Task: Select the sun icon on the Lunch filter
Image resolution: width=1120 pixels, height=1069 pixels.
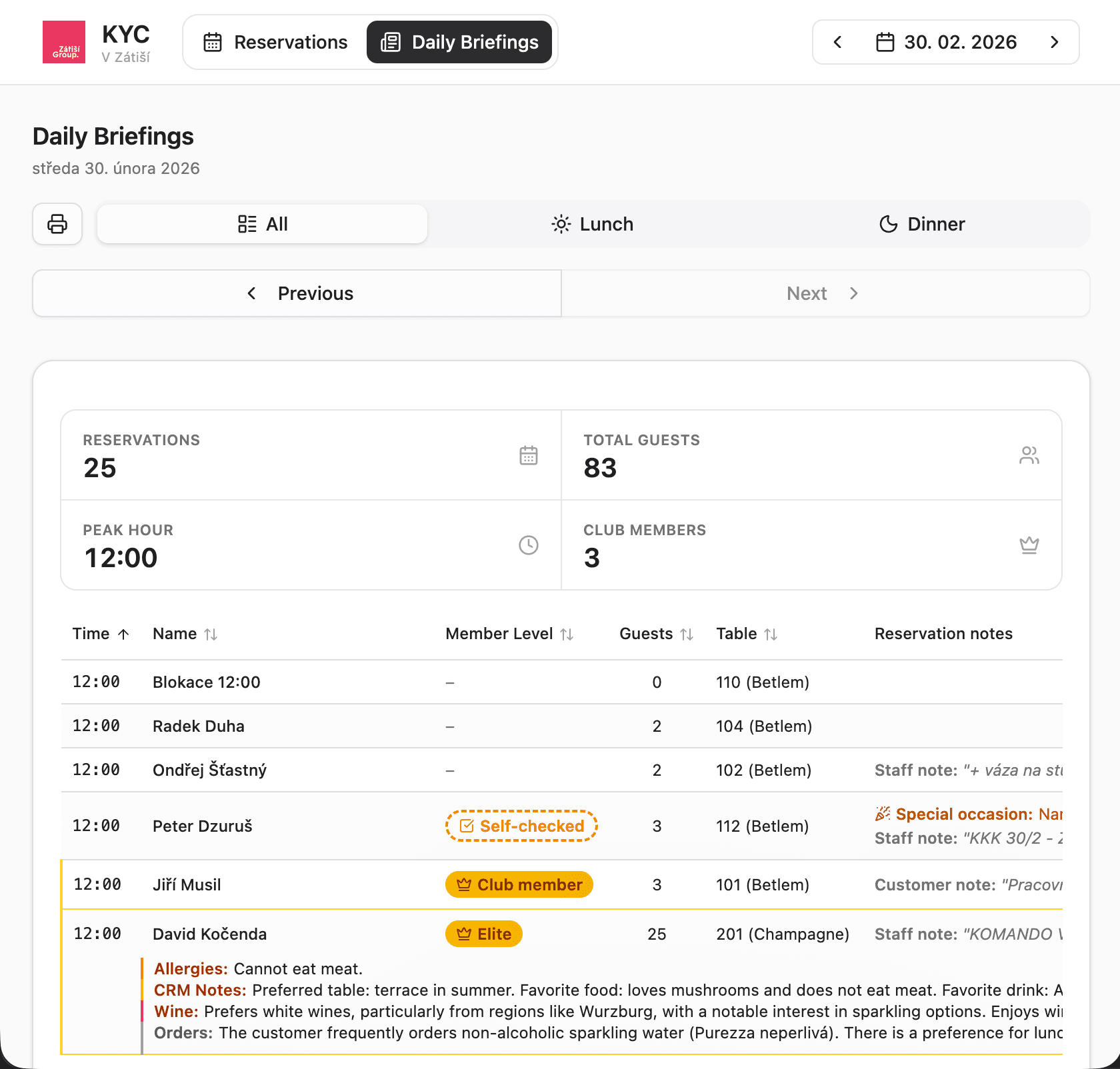Action: click(x=561, y=224)
